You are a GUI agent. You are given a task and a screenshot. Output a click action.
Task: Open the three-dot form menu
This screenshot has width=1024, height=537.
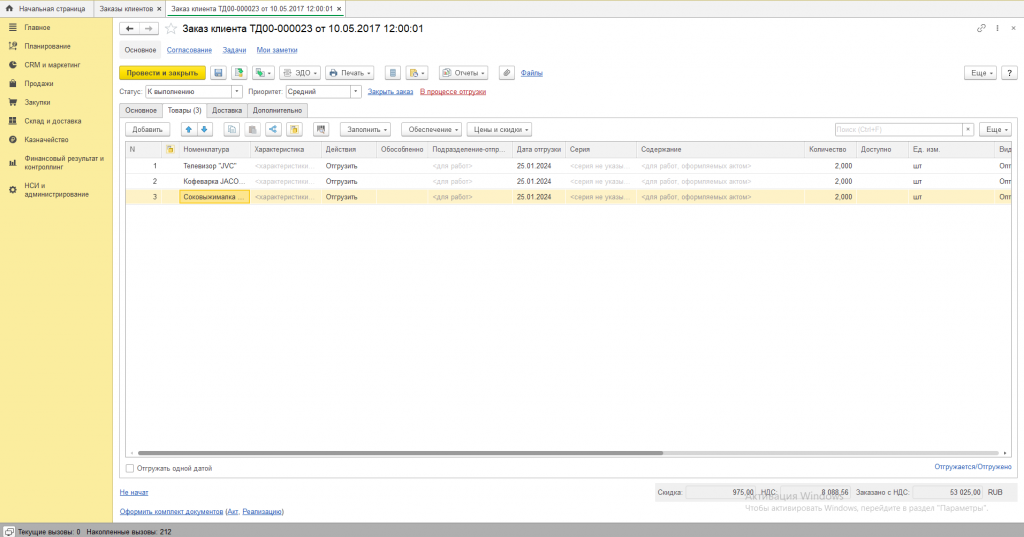(997, 28)
